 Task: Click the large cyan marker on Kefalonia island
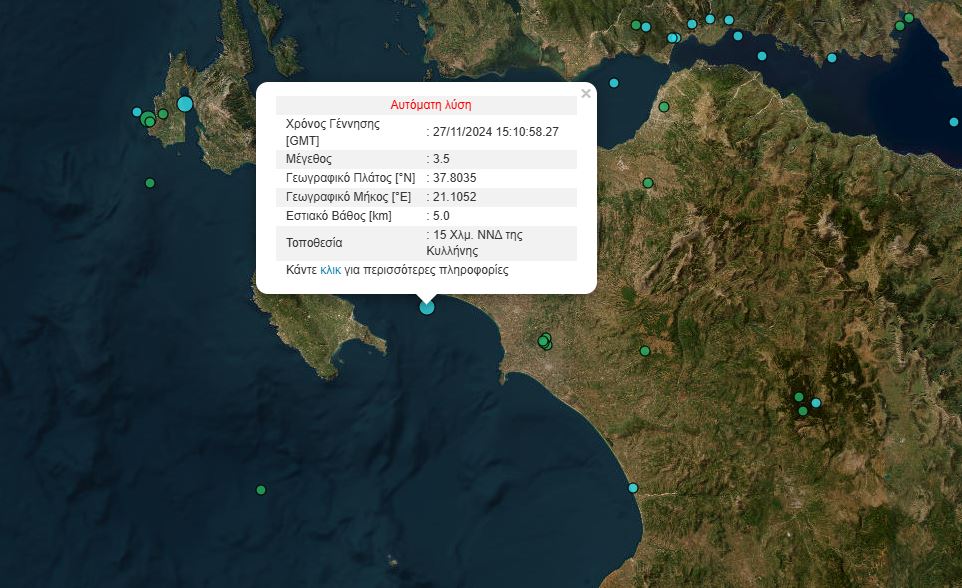click(x=184, y=104)
